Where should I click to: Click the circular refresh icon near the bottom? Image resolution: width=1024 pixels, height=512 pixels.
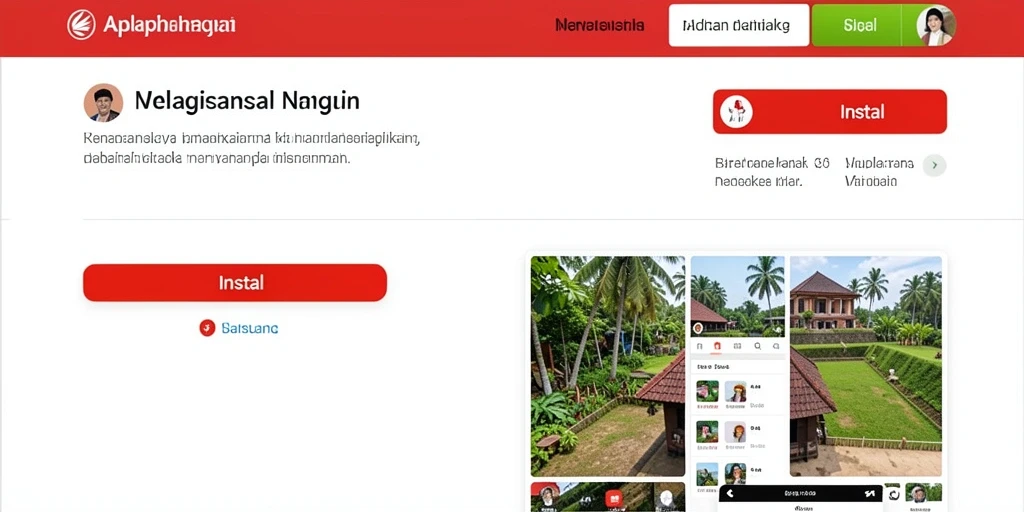tap(893, 494)
